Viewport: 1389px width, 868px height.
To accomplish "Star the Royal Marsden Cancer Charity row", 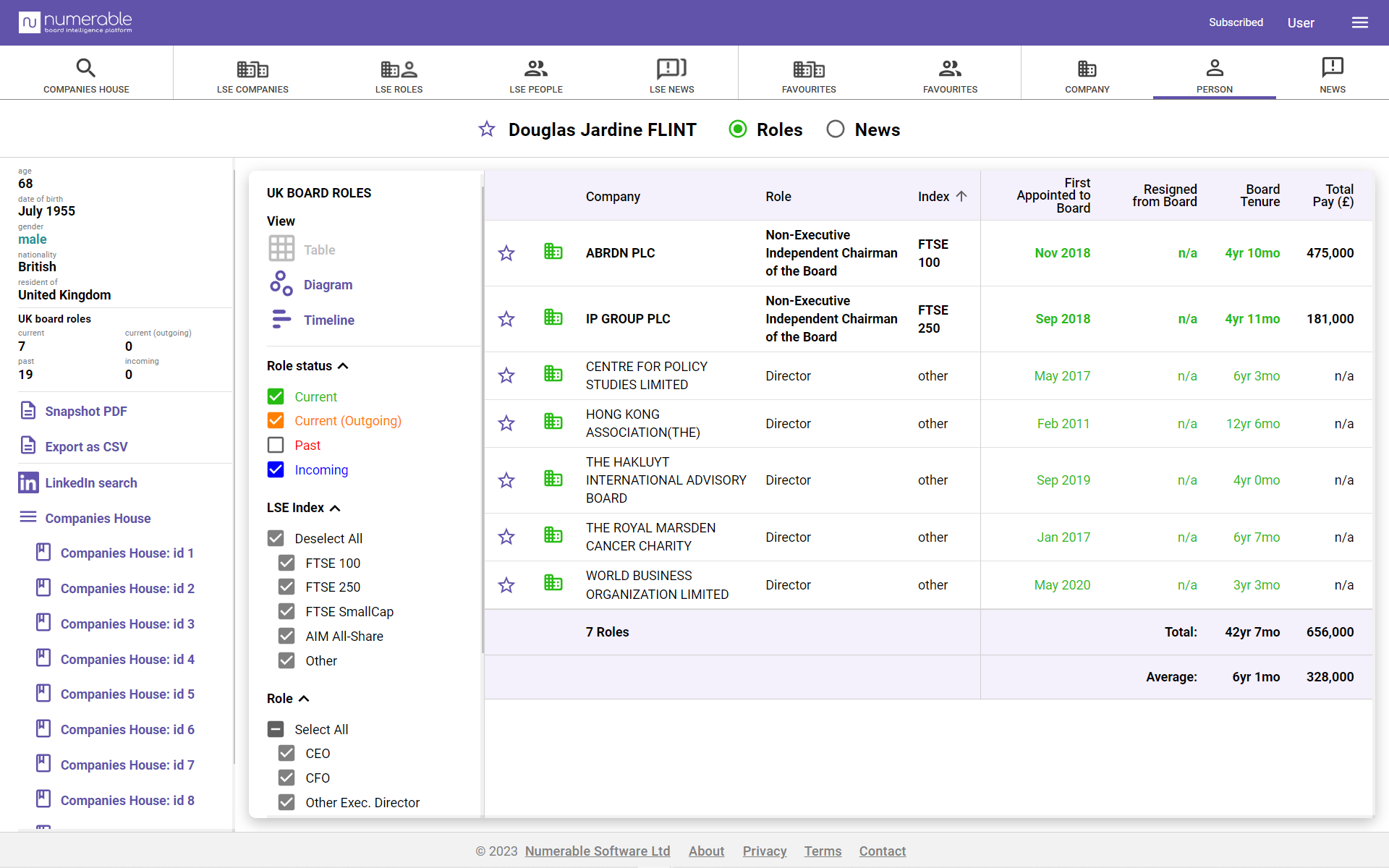I will click(506, 537).
